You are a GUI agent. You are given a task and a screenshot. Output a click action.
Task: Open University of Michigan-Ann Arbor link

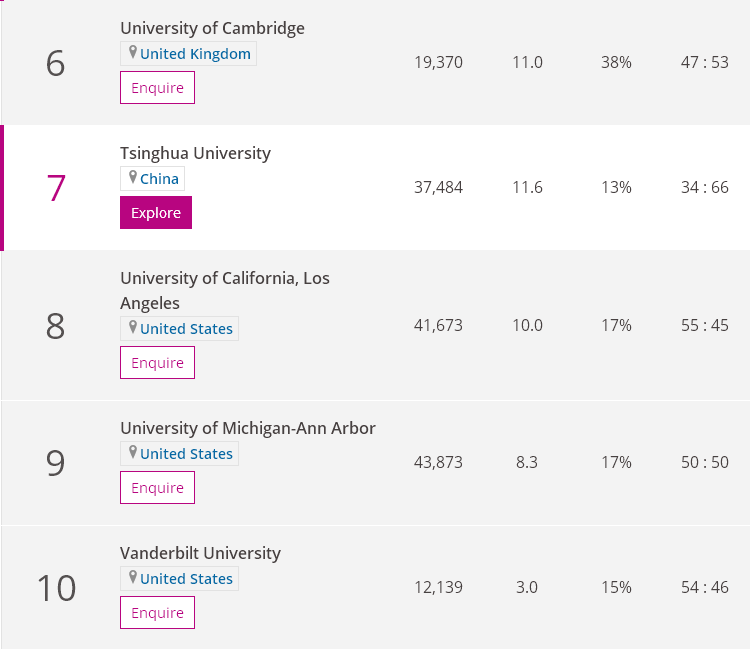pos(247,428)
